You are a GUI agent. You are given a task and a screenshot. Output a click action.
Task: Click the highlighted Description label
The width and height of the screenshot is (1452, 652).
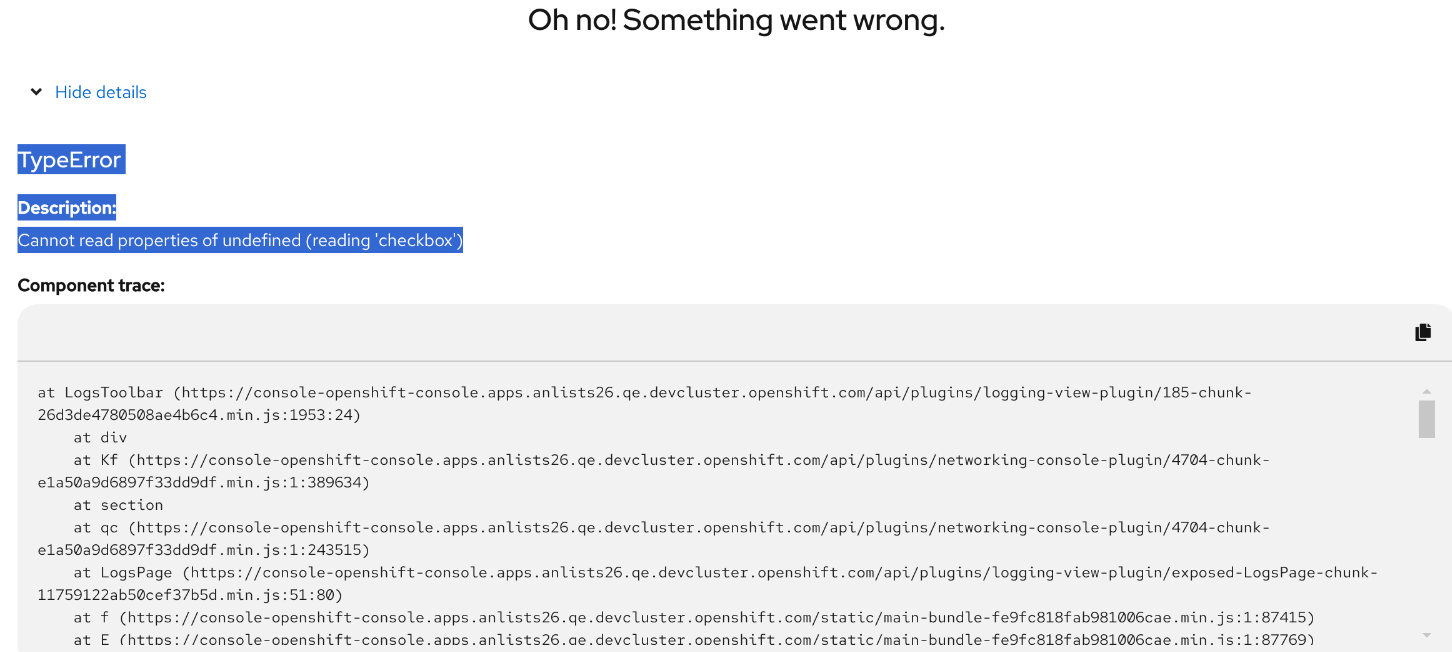click(67, 208)
